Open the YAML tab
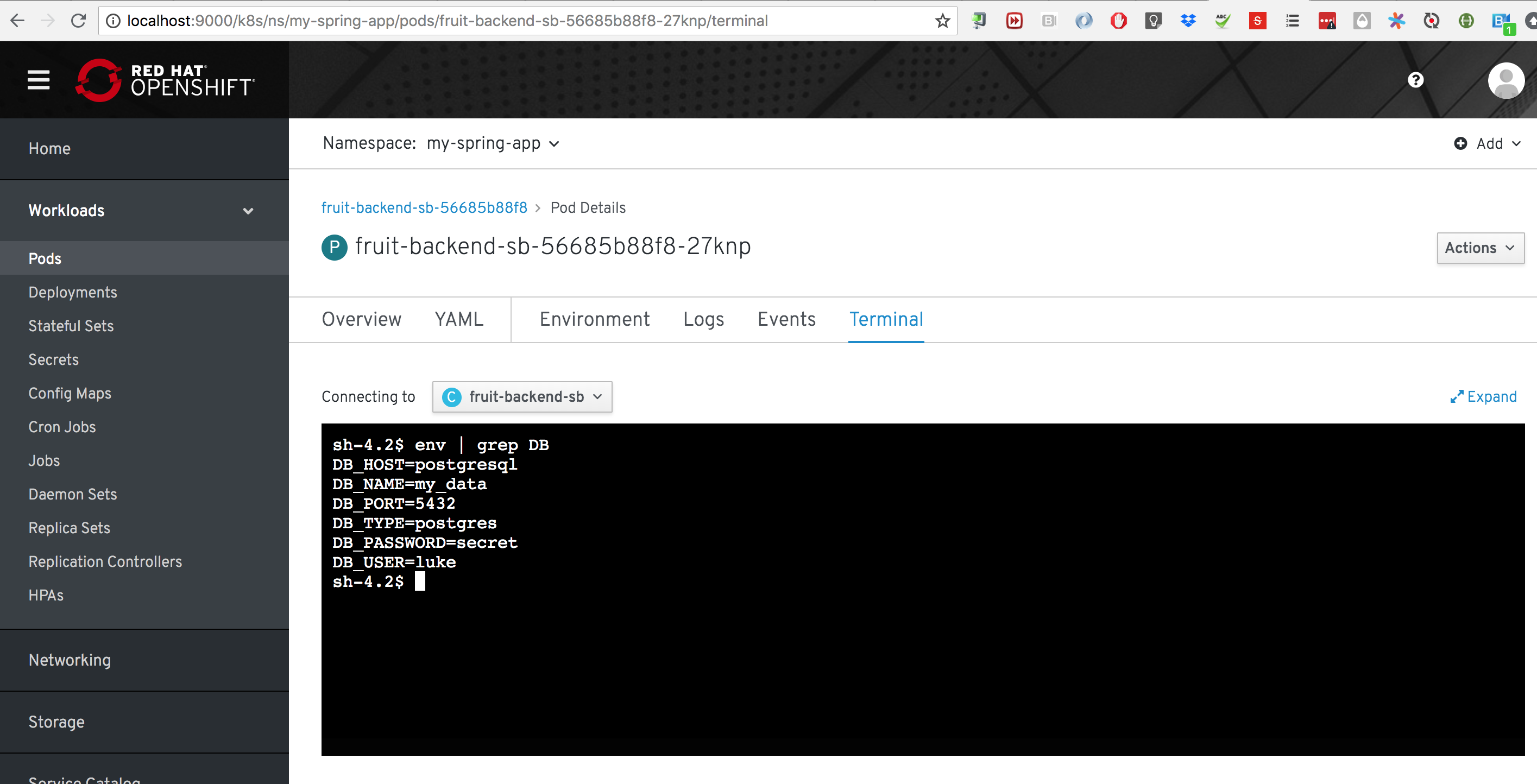Screen dimensions: 1537x784 458,319
